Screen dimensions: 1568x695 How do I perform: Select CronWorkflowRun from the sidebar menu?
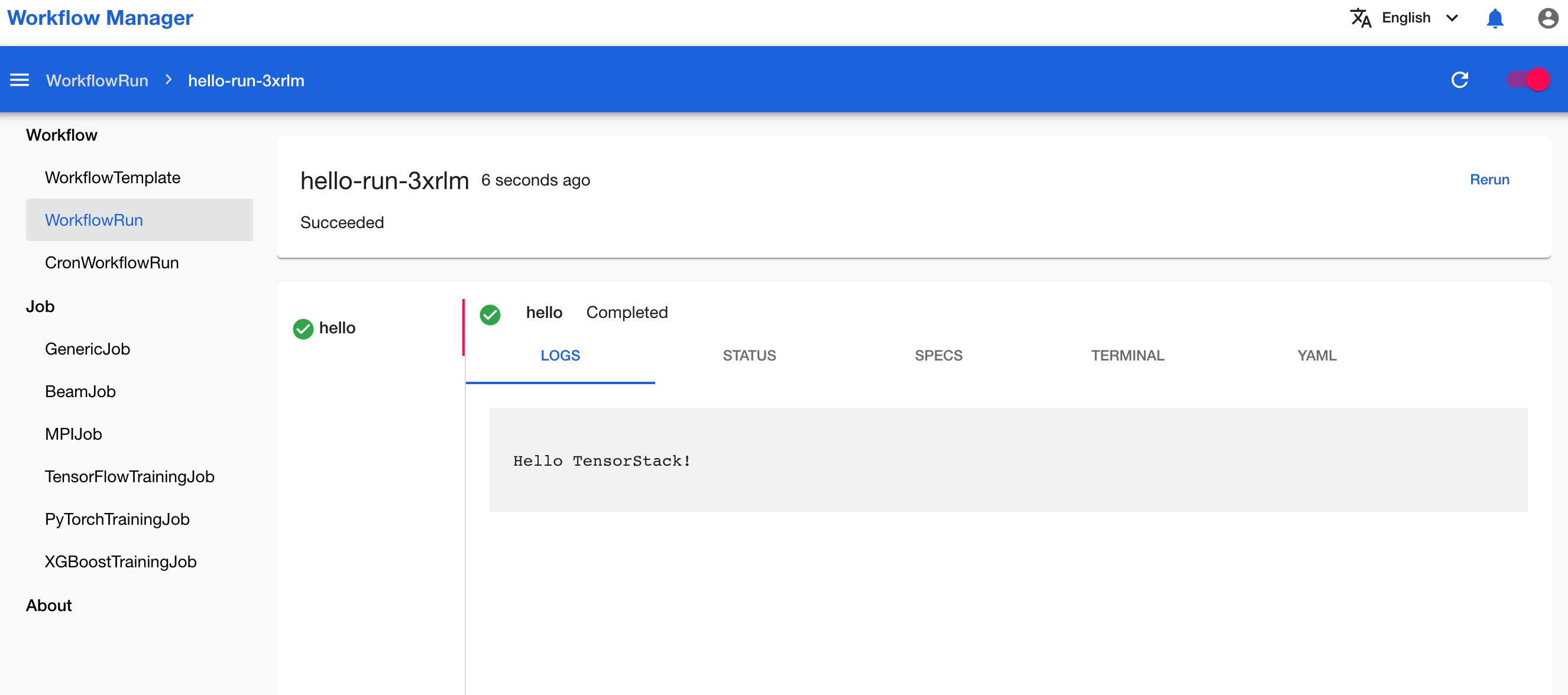pyautogui.click(x=113, y=263)
